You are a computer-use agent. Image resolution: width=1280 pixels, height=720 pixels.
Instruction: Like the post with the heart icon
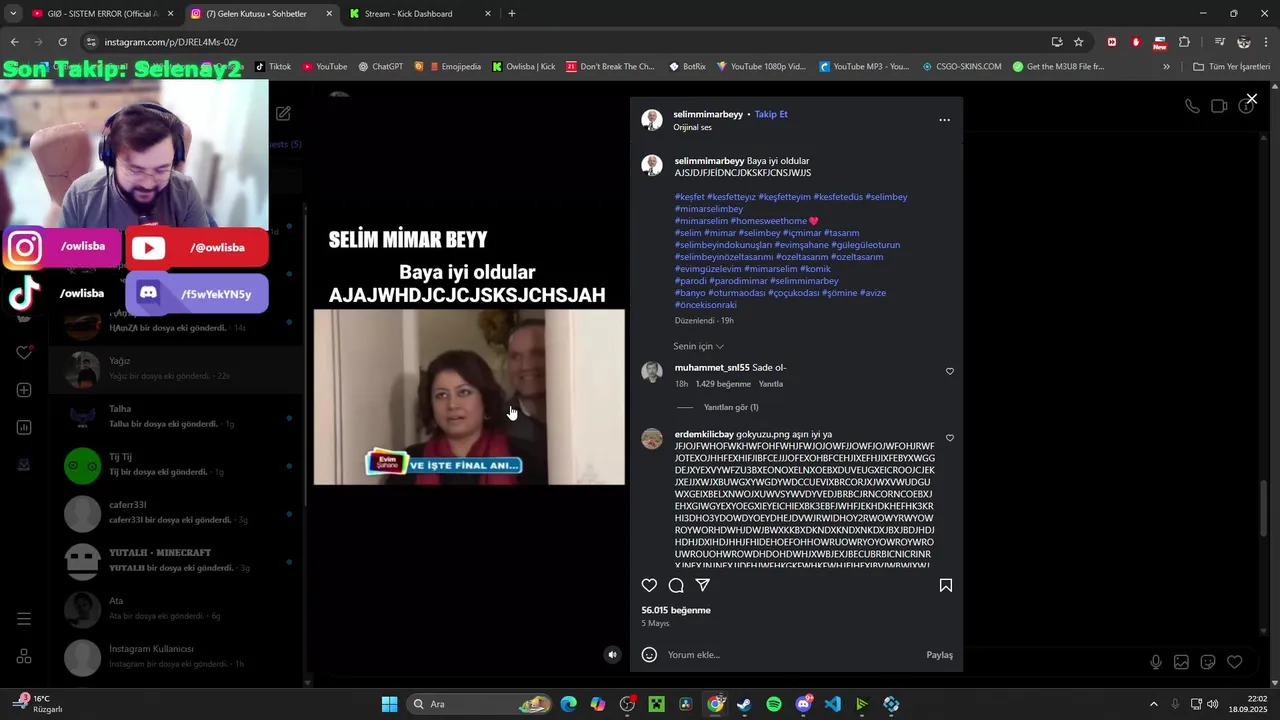tap(649, 586)
